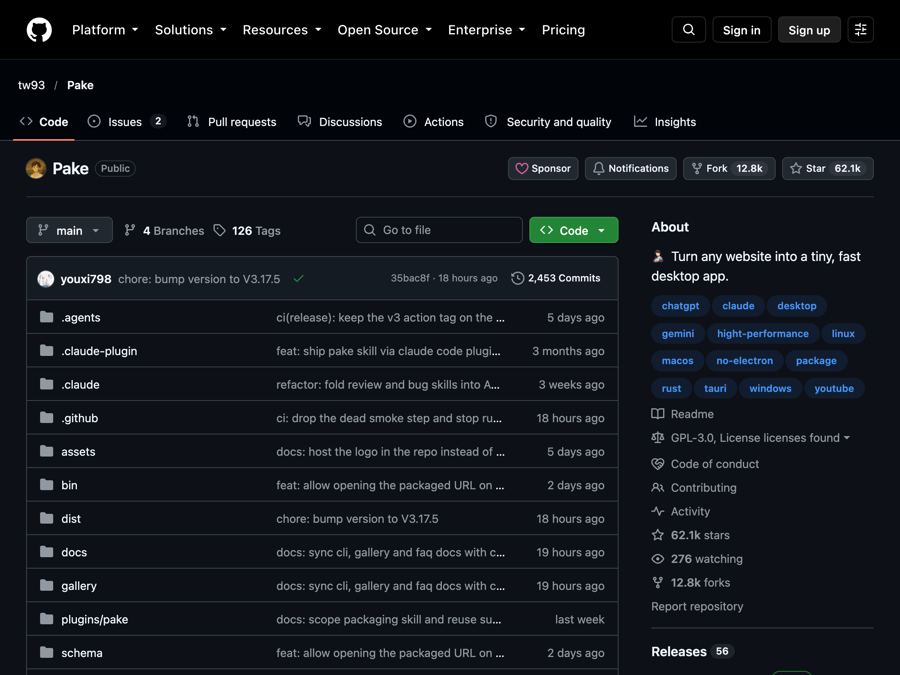Open the Releases 56 heading link
This screenshot has height=675, width=900.
pyautogui.click(x=692, y=651)
